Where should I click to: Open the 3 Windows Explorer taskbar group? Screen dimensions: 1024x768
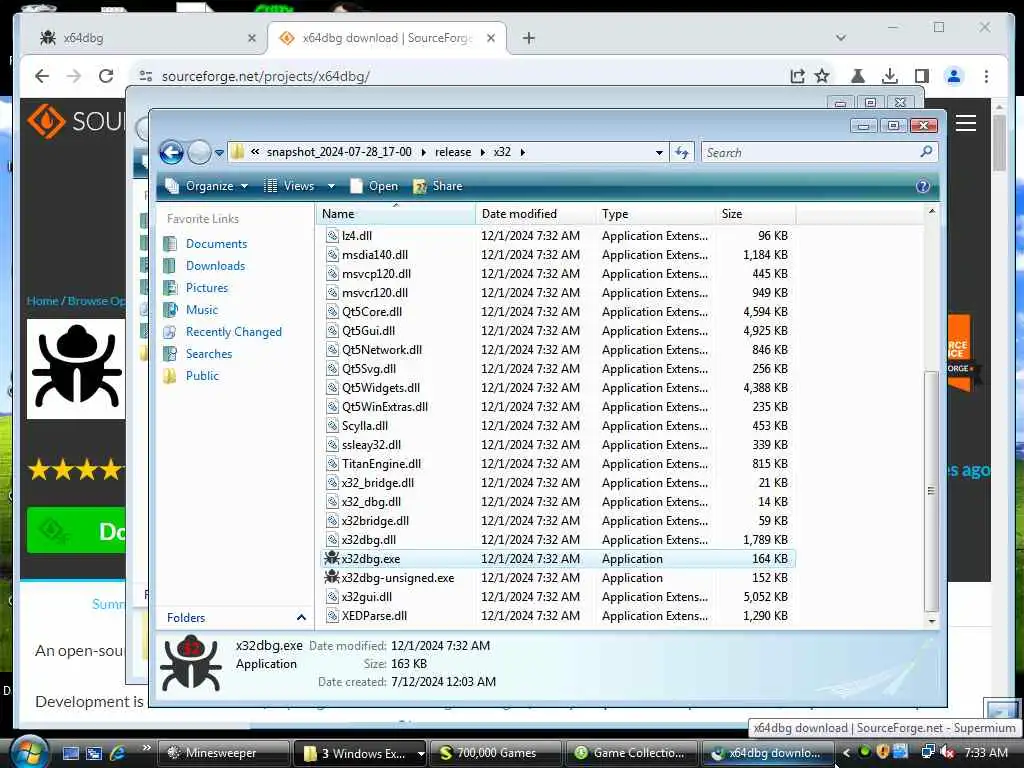[360, 753]
